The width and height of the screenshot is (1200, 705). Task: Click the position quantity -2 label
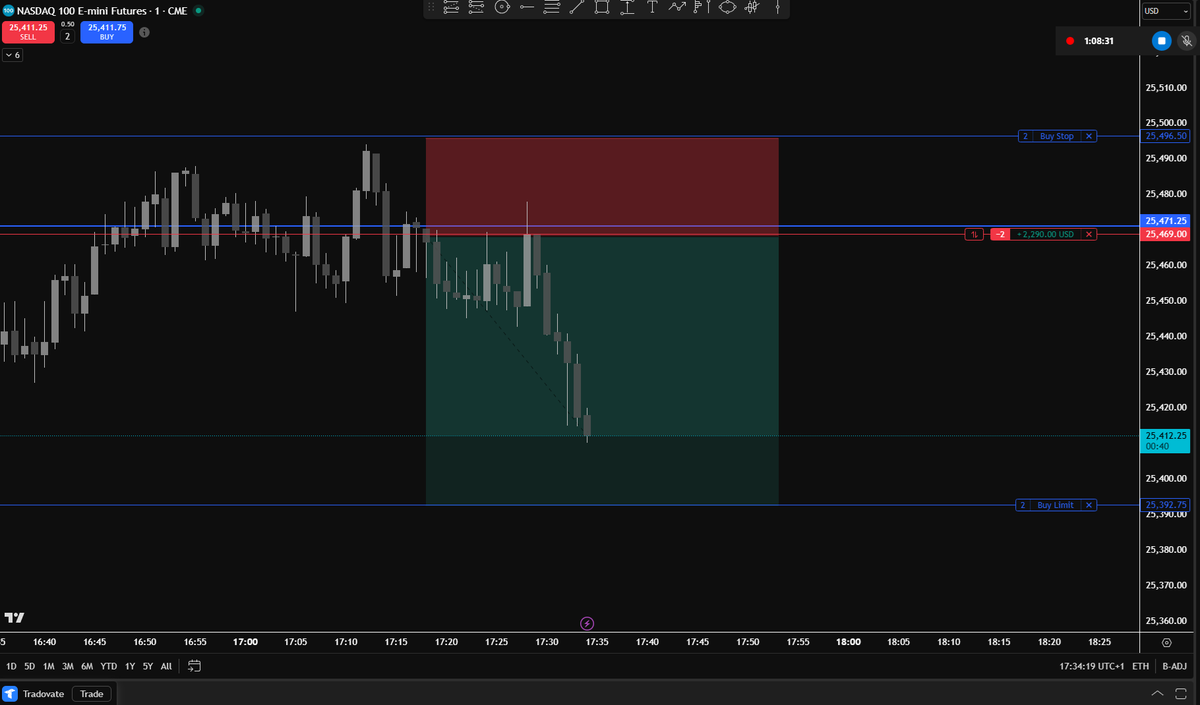pyautogui.click(x=1000, y=234)
